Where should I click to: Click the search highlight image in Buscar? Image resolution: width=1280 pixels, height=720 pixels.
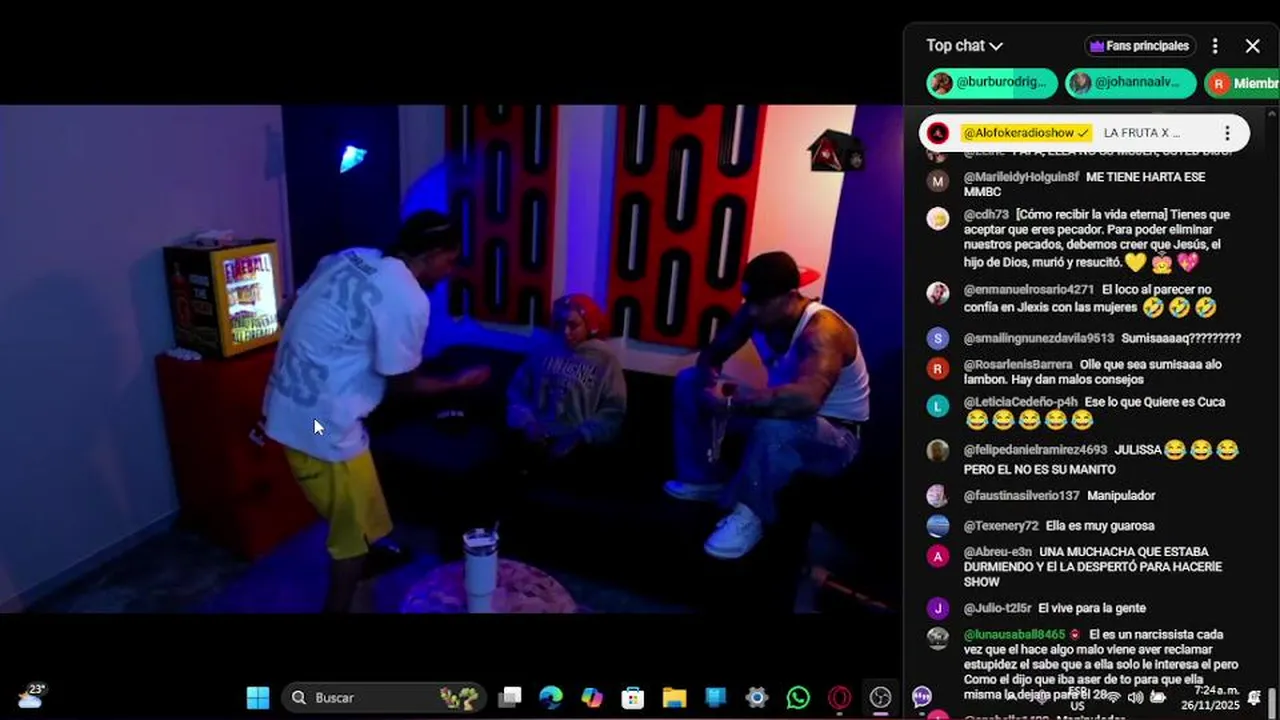click(459, 697)
